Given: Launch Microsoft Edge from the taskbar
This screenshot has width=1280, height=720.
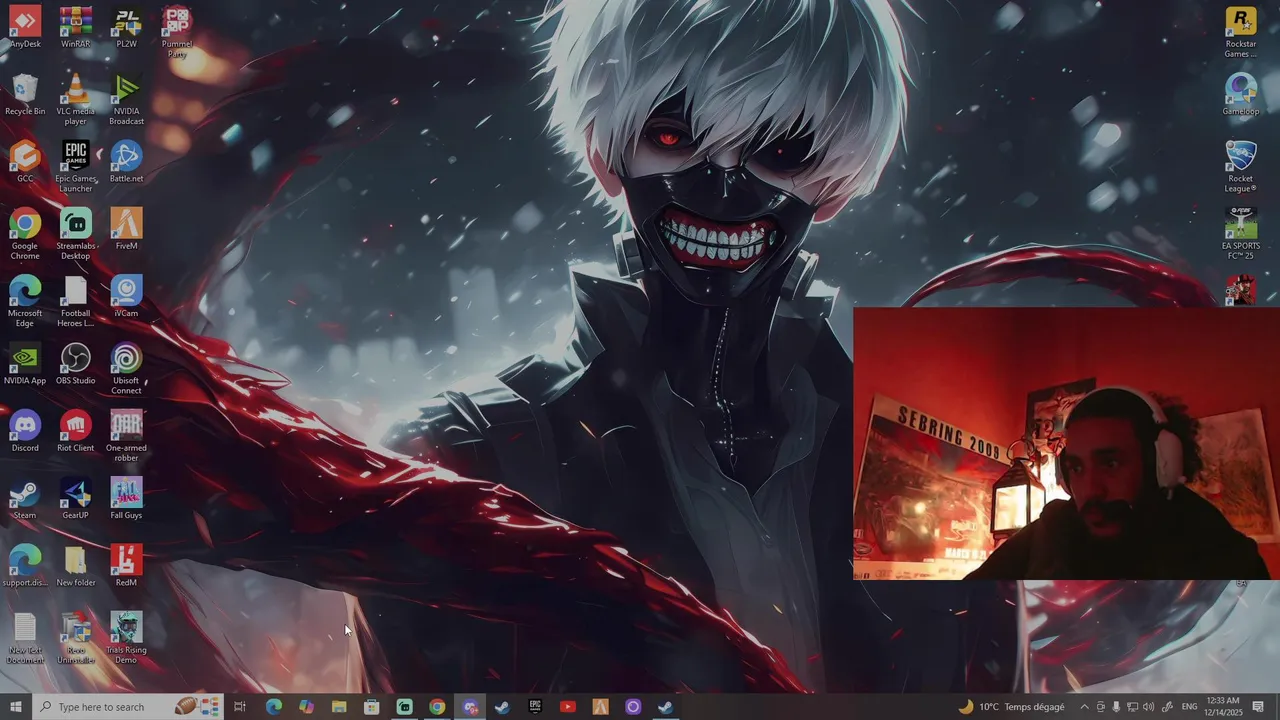Looking at the screenshot, I should coord(273,707).
